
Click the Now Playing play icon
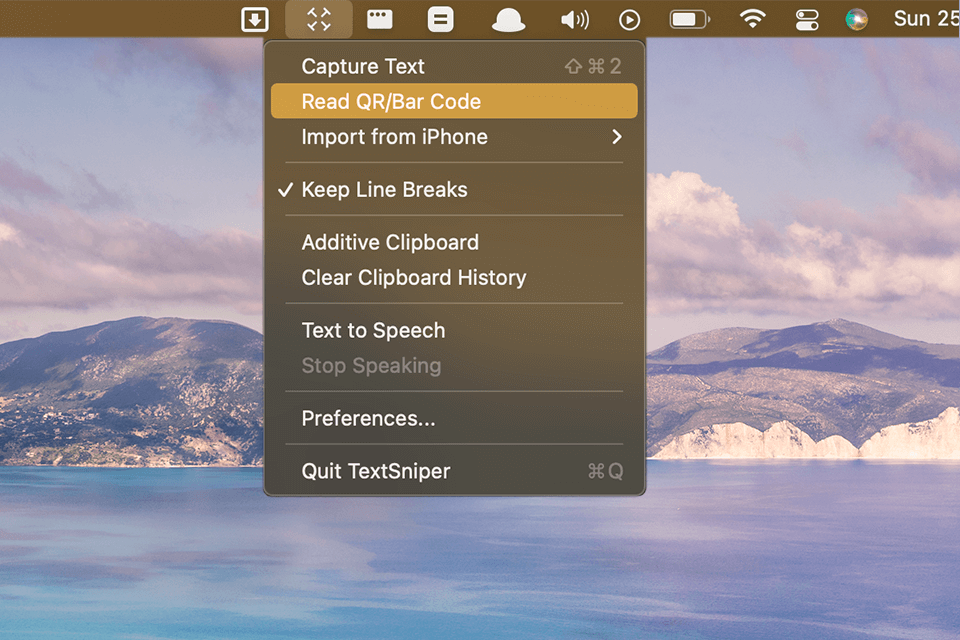[x=629, y=20]
